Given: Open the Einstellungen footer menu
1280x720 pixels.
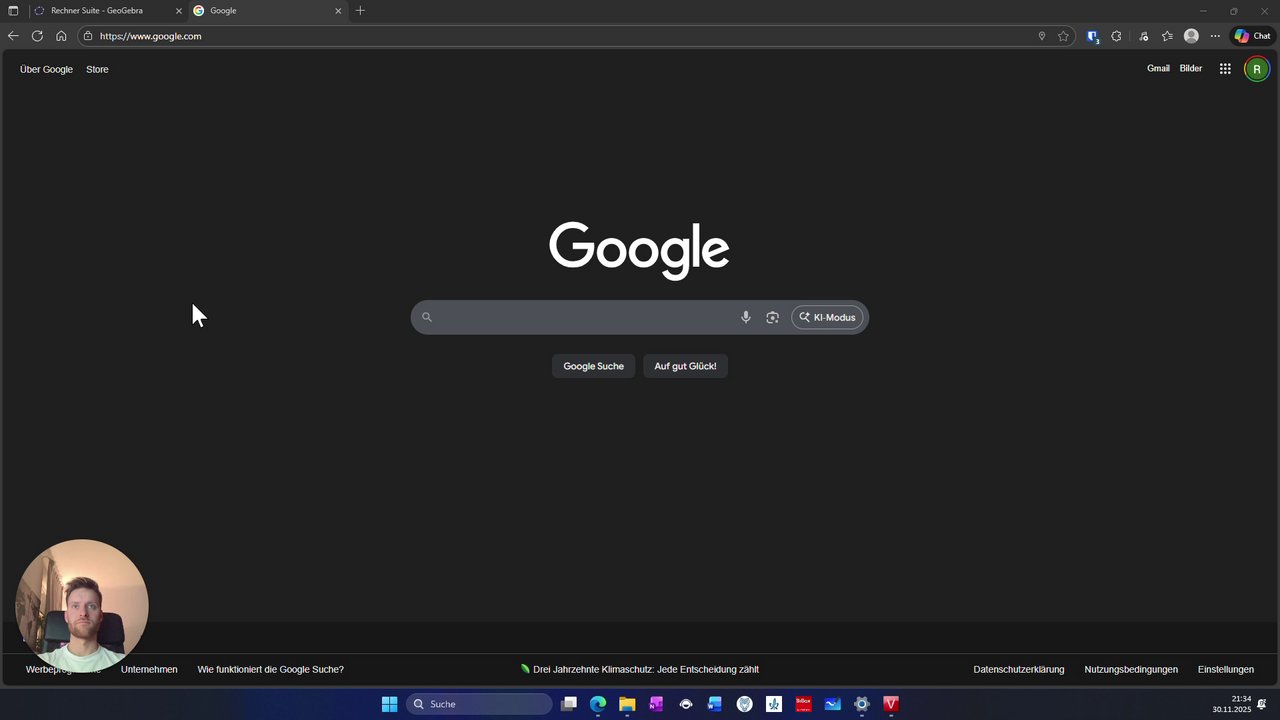Looking at the screenshot, I should click(x=1226, y=669).
